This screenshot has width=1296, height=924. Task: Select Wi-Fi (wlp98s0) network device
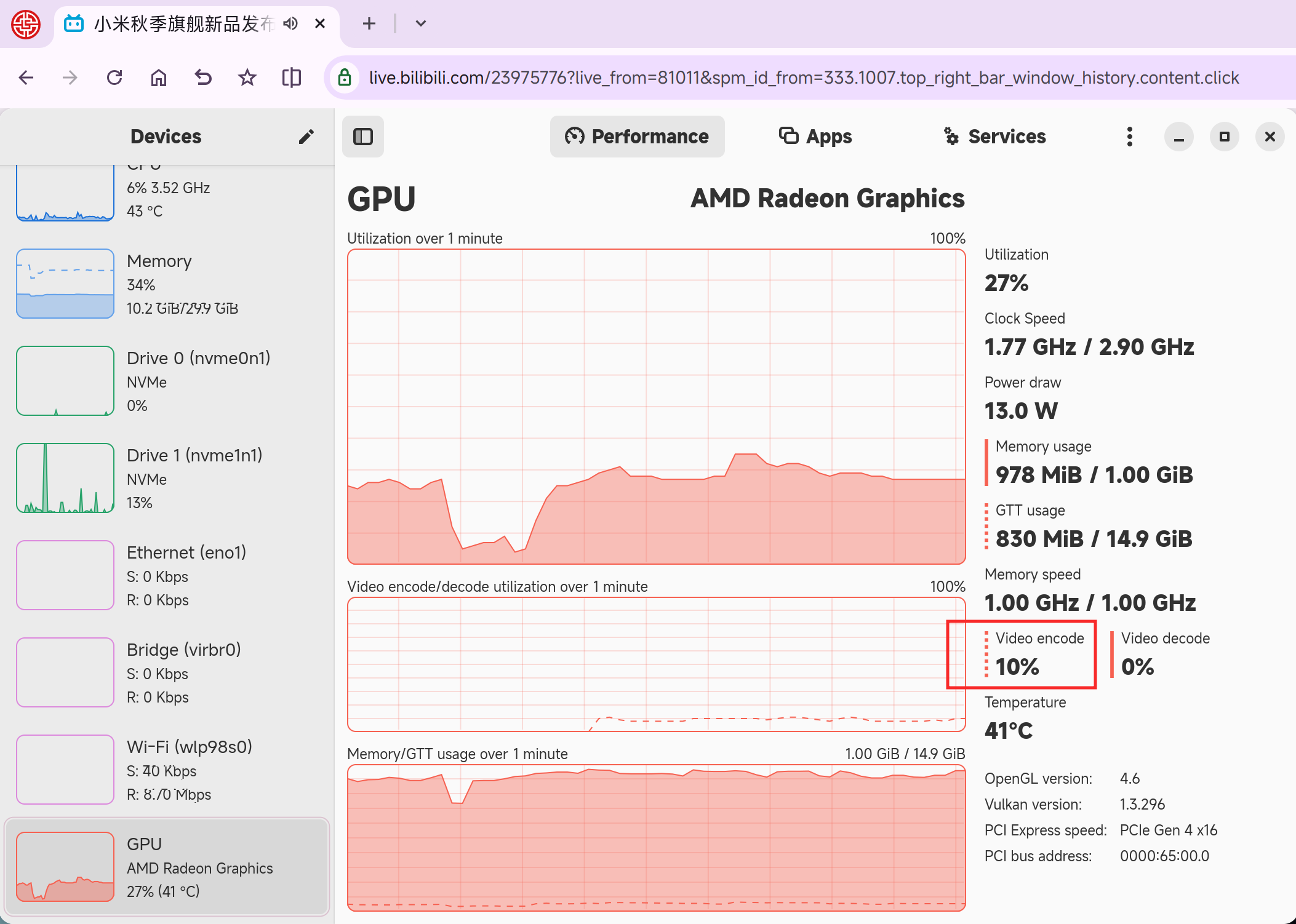(167, 770)
